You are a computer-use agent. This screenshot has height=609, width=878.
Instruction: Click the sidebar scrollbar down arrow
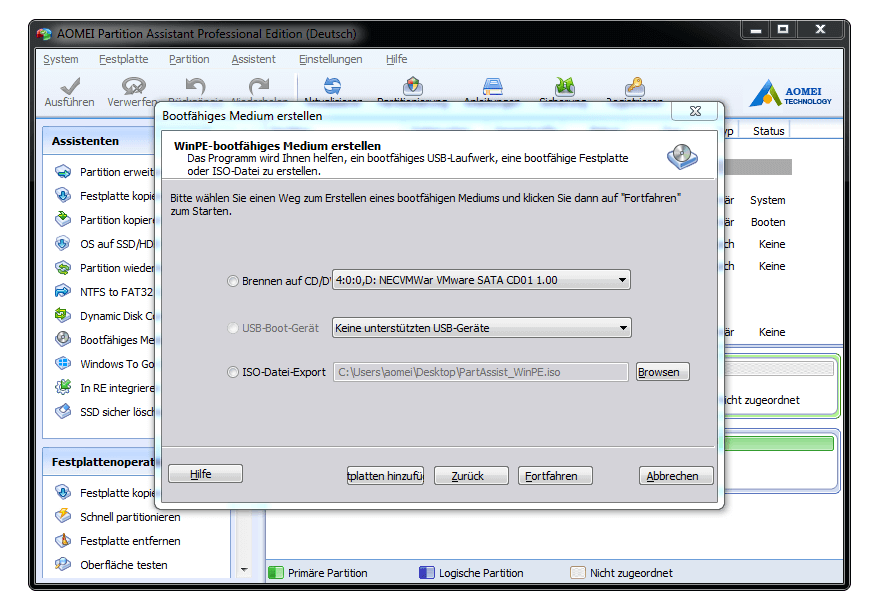(x=244, y=570)
